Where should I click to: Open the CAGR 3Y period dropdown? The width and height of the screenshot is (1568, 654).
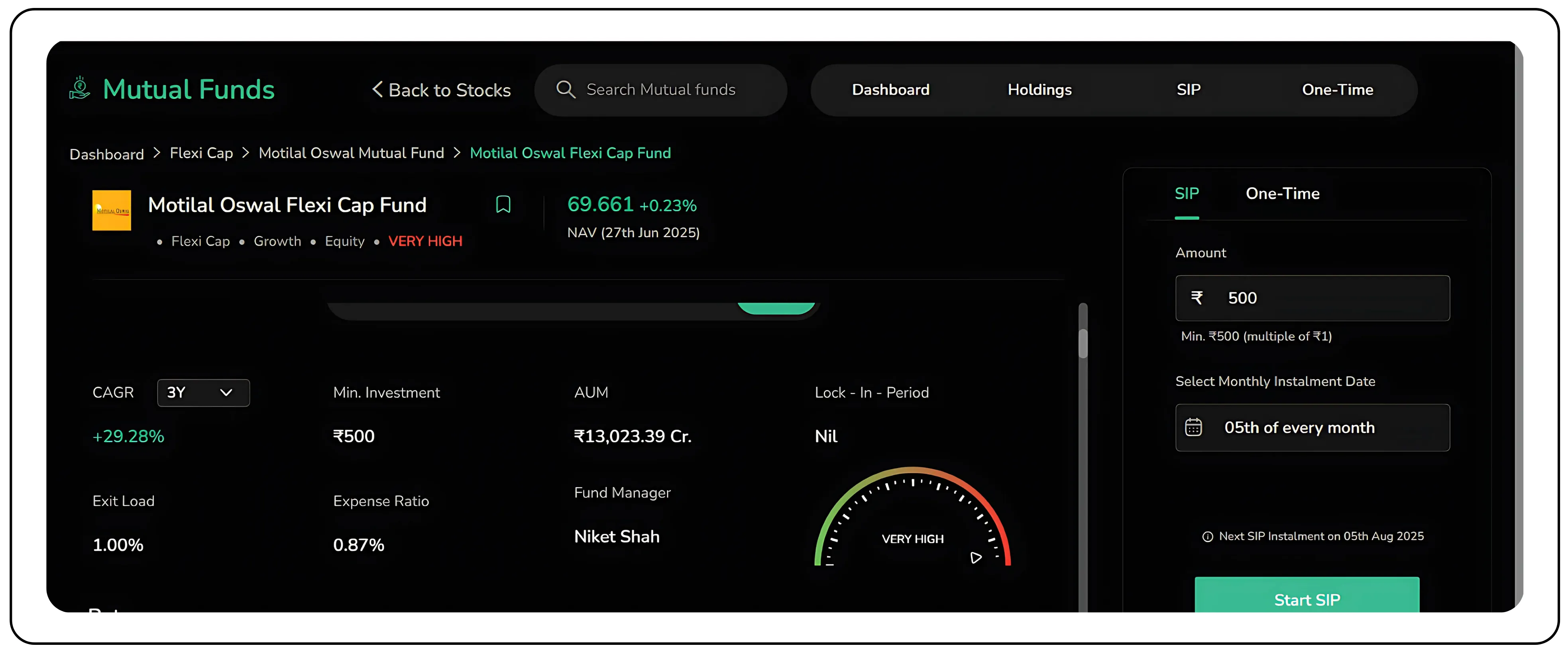203,392
